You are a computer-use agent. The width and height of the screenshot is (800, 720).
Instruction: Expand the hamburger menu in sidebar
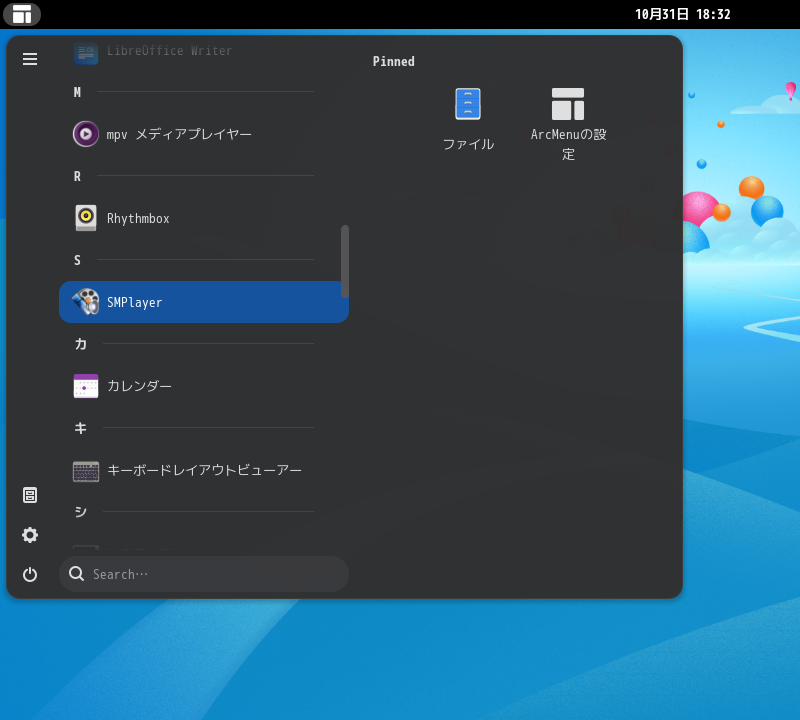[30, 59]
